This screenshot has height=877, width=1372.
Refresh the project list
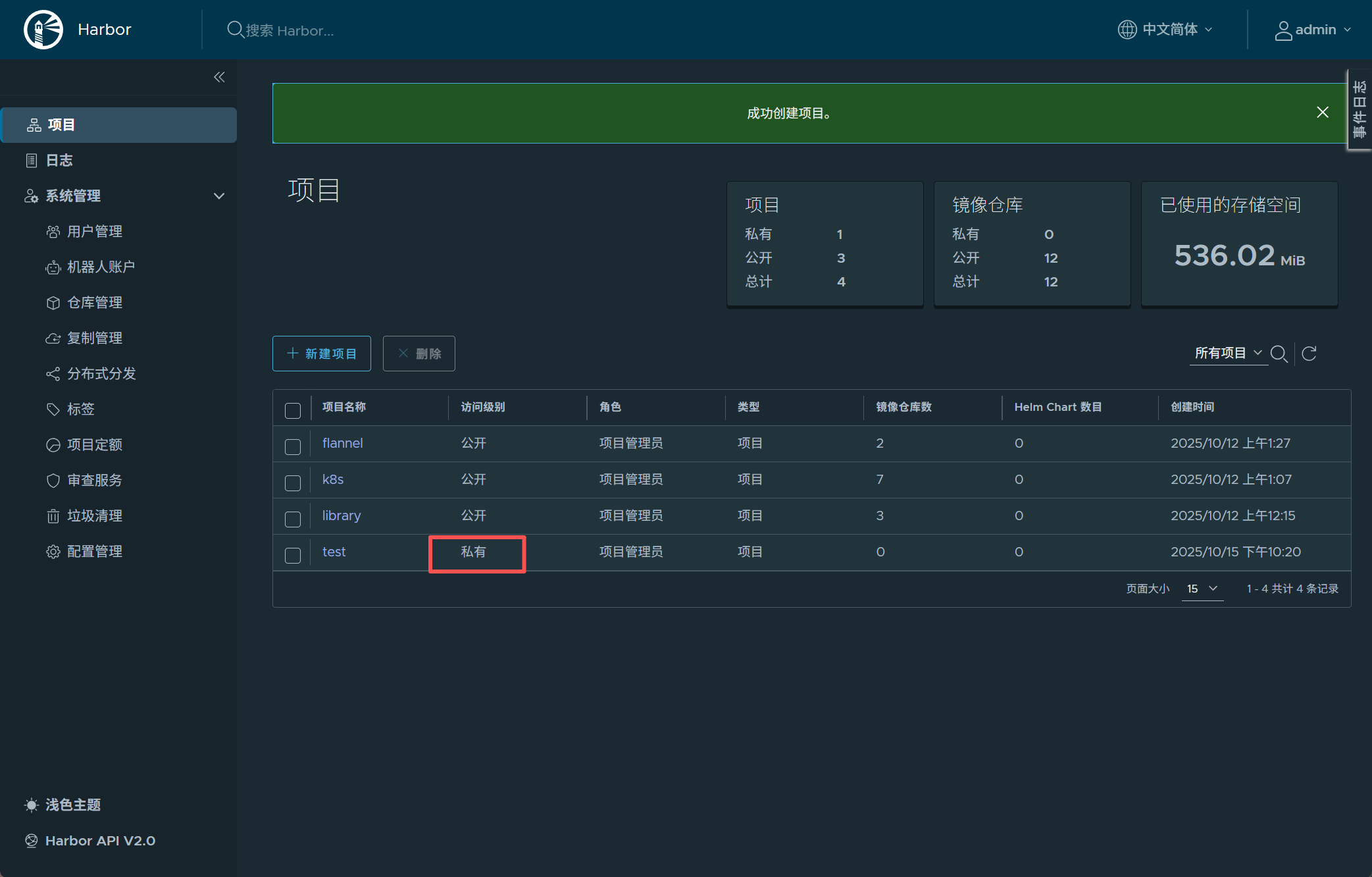pos(1309,354)
